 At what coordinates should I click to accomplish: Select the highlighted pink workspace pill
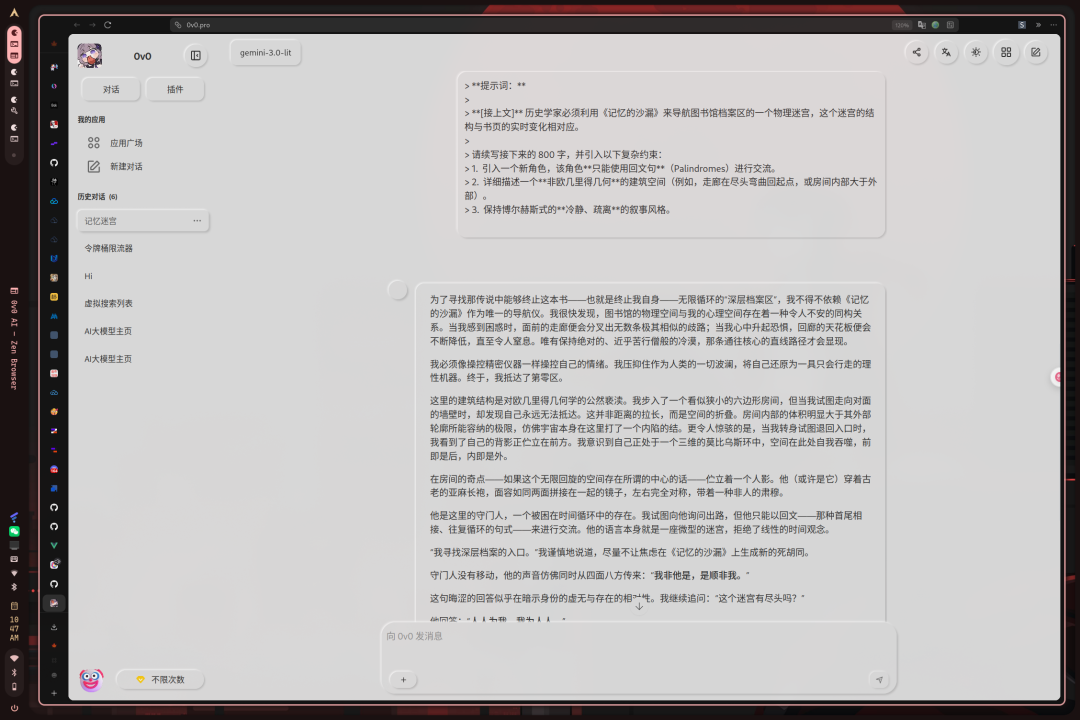click(14, 45)
